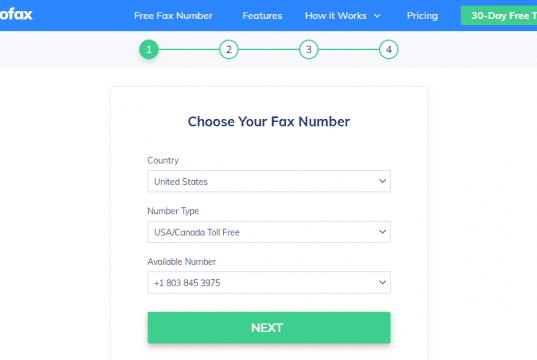Image resolution: width=537 pixels, height=360 pixels.
Task: Go to step 2 circle indicator
Action: (229, 50)
